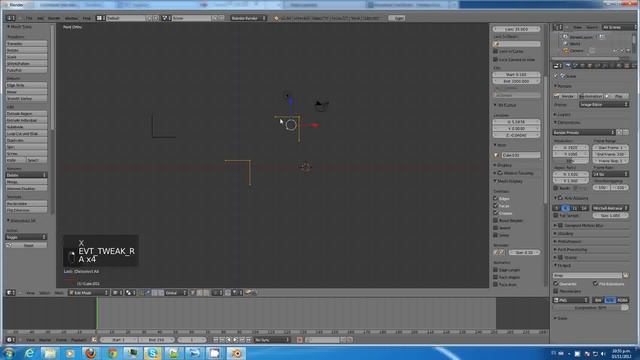Click the RenderLayers item in outliner
This screenshot has width=640, height=360.
click(580, 37)
